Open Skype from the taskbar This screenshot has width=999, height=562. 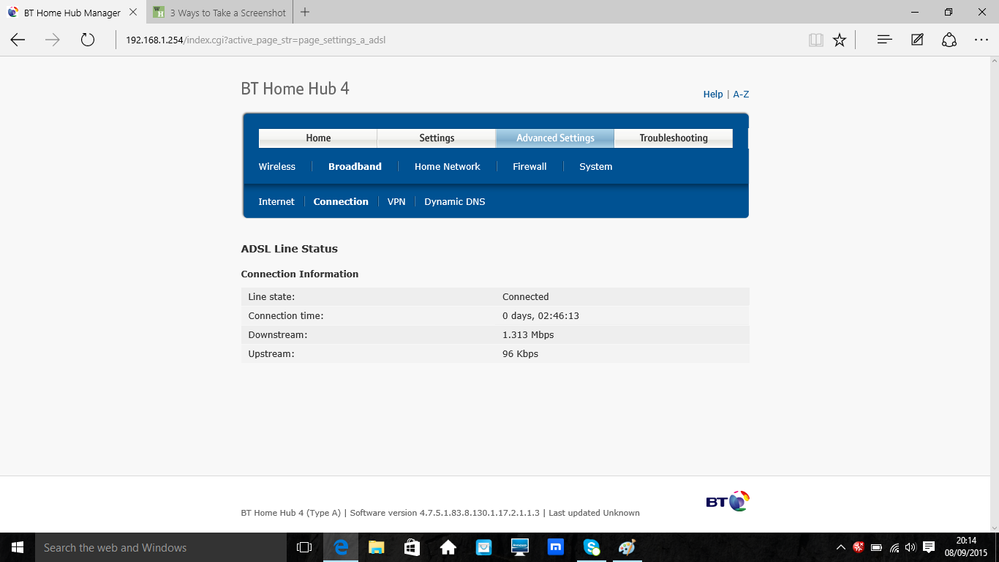[591, 547]
